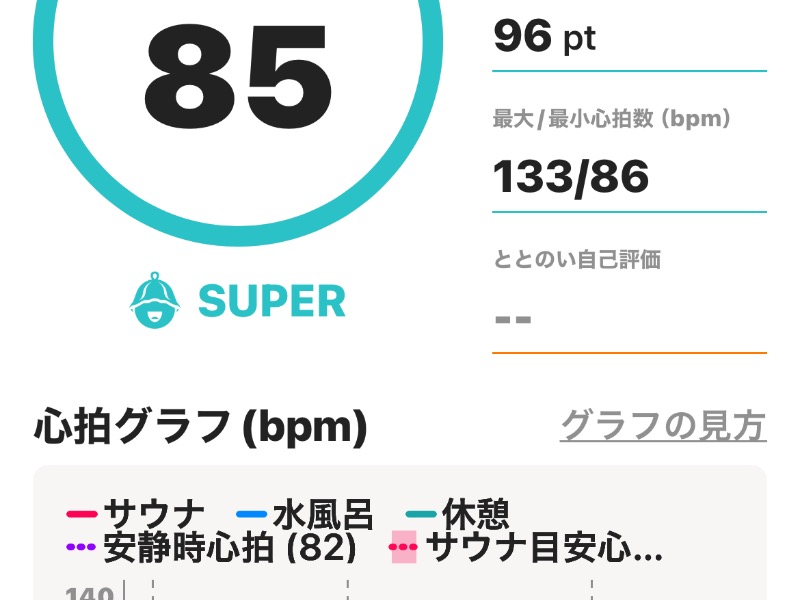This screenshot has height=600, width=800.
Task: Set the ととのい自己評価 empty value
Action: [x=513, y=320]
